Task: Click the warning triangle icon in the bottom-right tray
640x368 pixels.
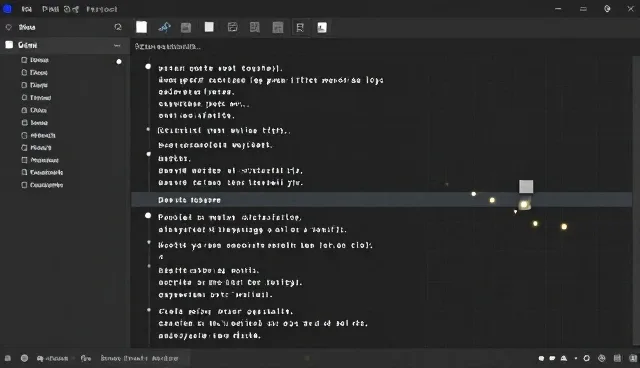Action: point(564,359)
